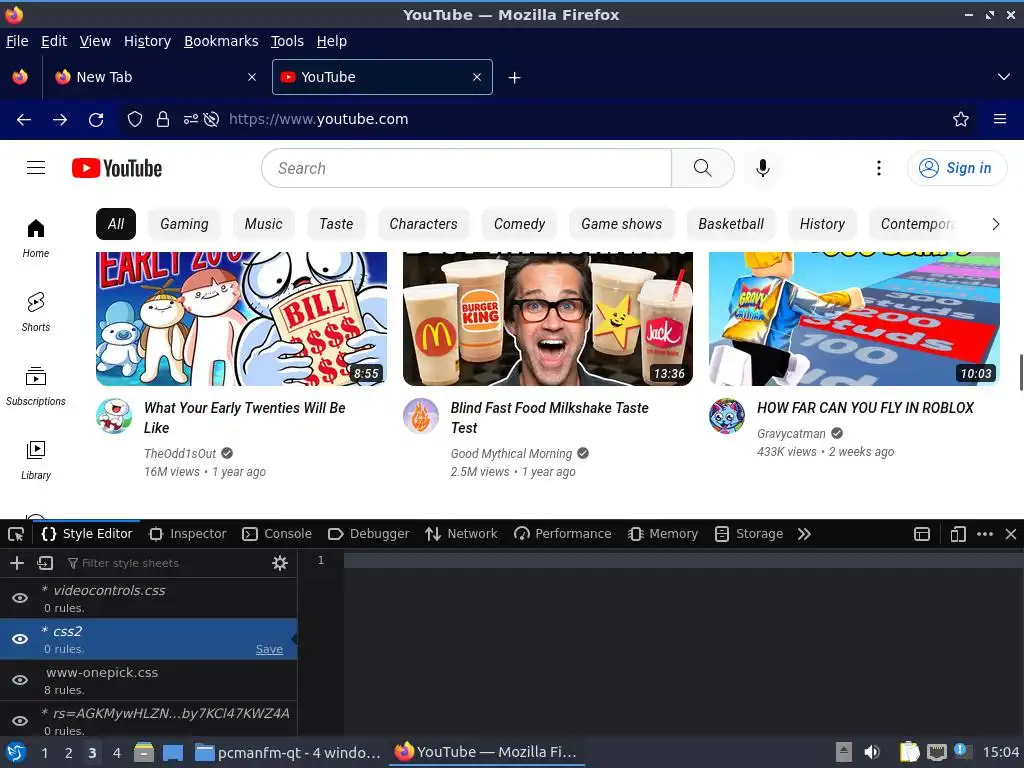Show site security lock info
The width and height of the screenshot is (1024, 768).
[x=163, y=119]
